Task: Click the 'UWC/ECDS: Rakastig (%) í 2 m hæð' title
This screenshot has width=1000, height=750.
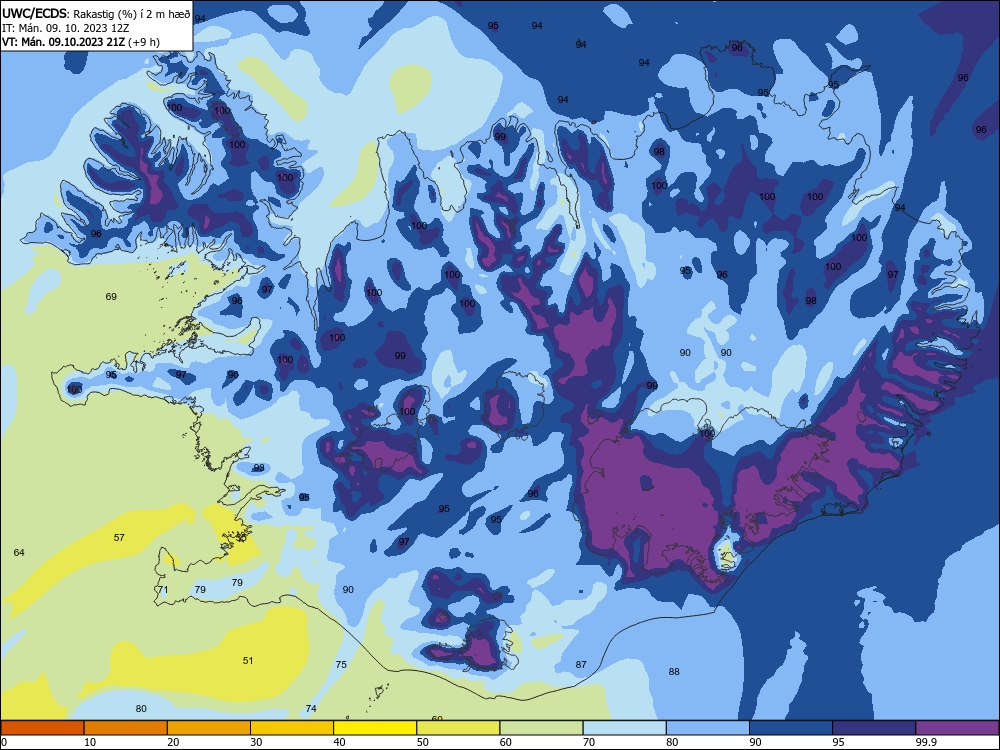Action: [96, 14]
